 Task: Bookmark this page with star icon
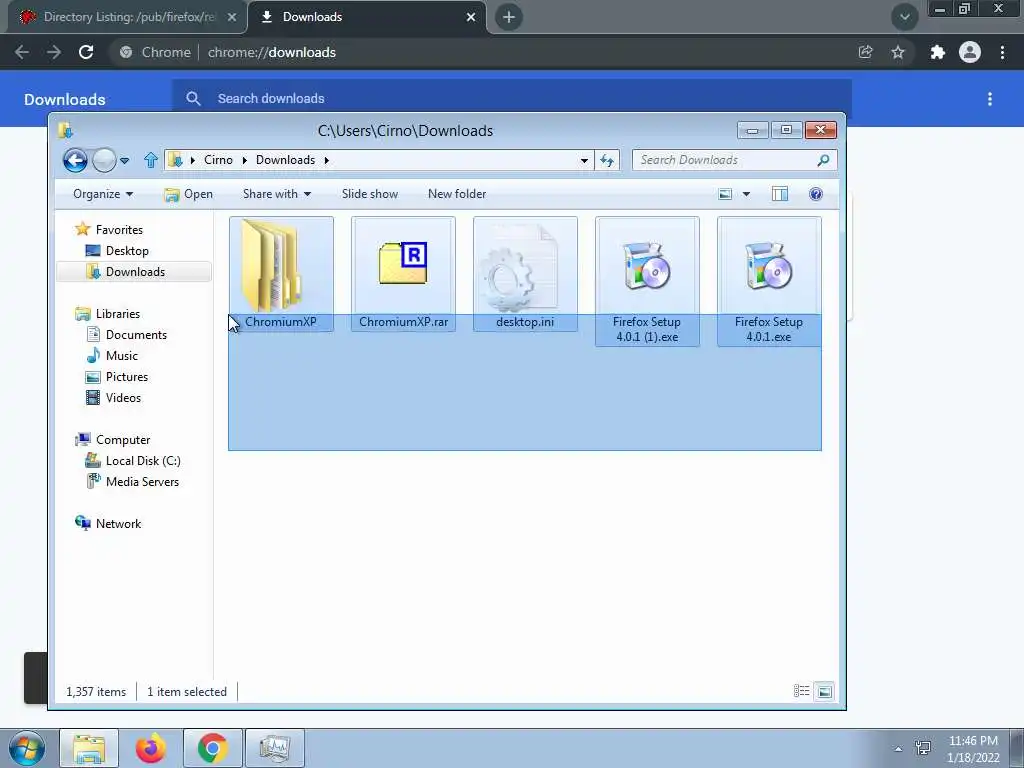898,52
